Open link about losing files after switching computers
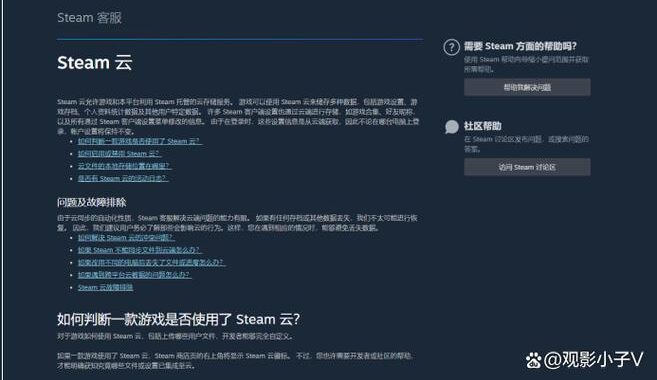 [x=151, y=262]
